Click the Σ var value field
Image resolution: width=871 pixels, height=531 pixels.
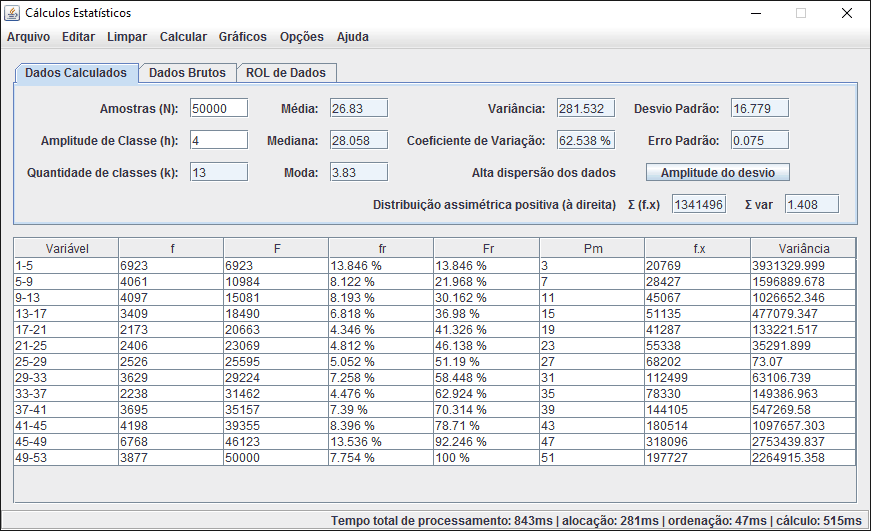pos(812,204)
